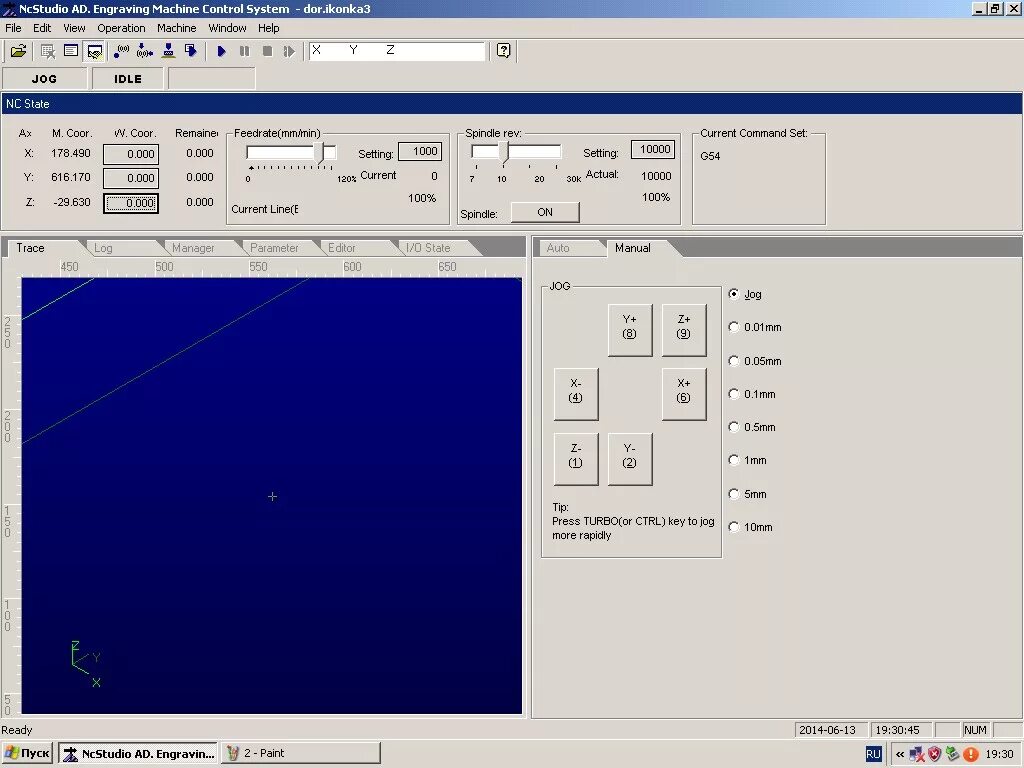Image resolution: width=1024 pixels, height=768 pixels.
Task: Click the green arrow hardware tray icon
Action: 952,754
